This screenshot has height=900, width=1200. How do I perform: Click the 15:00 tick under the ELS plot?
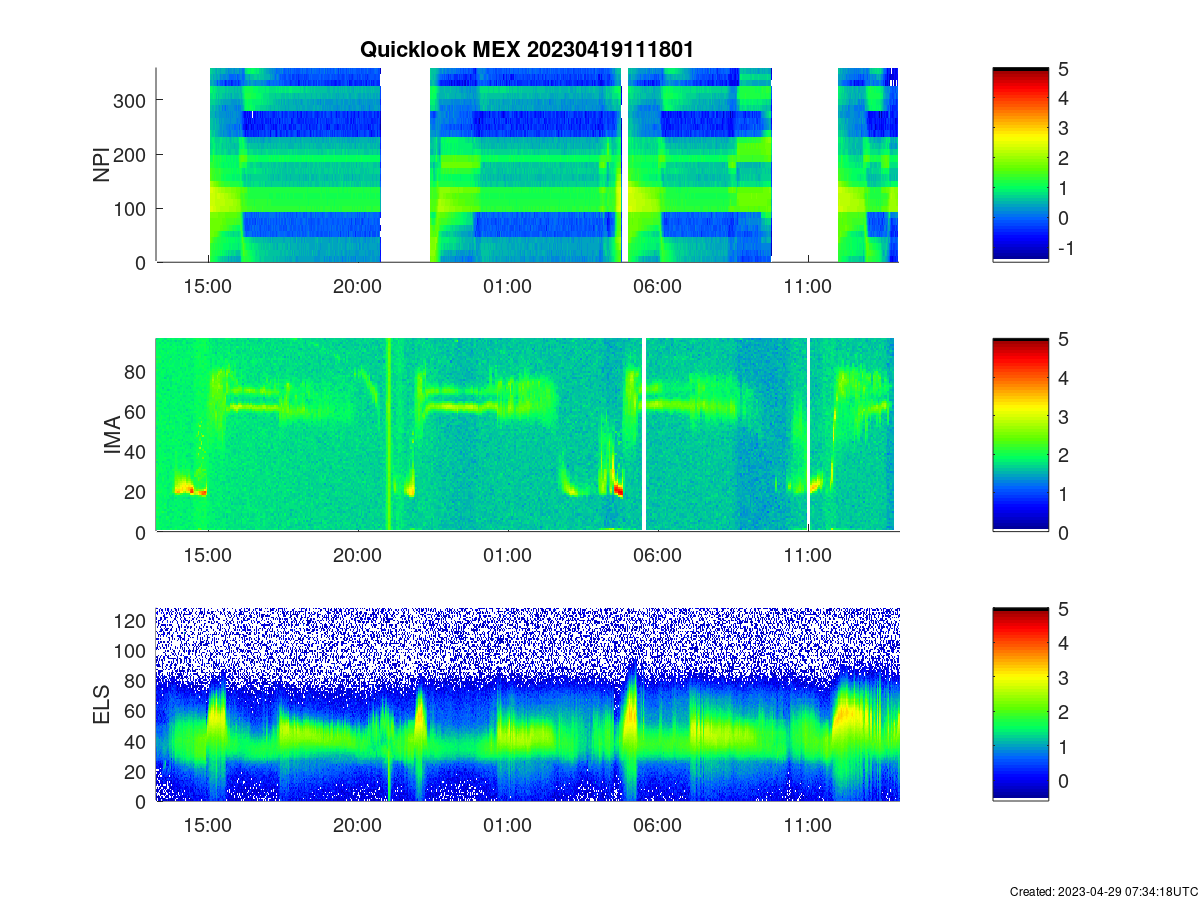click(208, 826)
